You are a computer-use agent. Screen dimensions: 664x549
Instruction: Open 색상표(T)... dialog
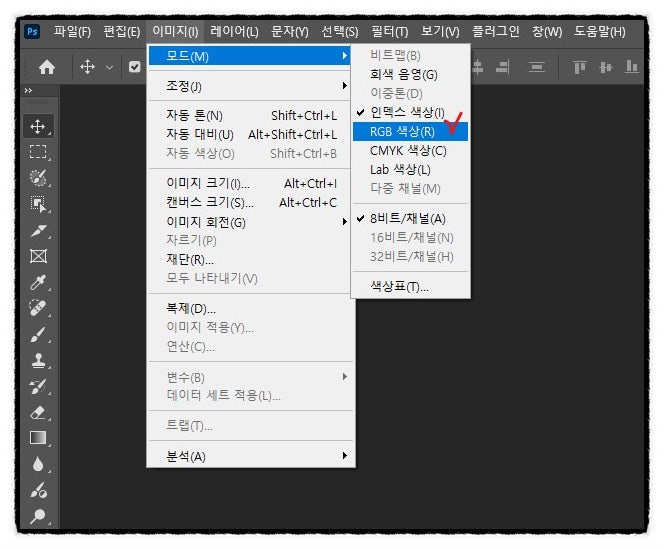(410, 287)
